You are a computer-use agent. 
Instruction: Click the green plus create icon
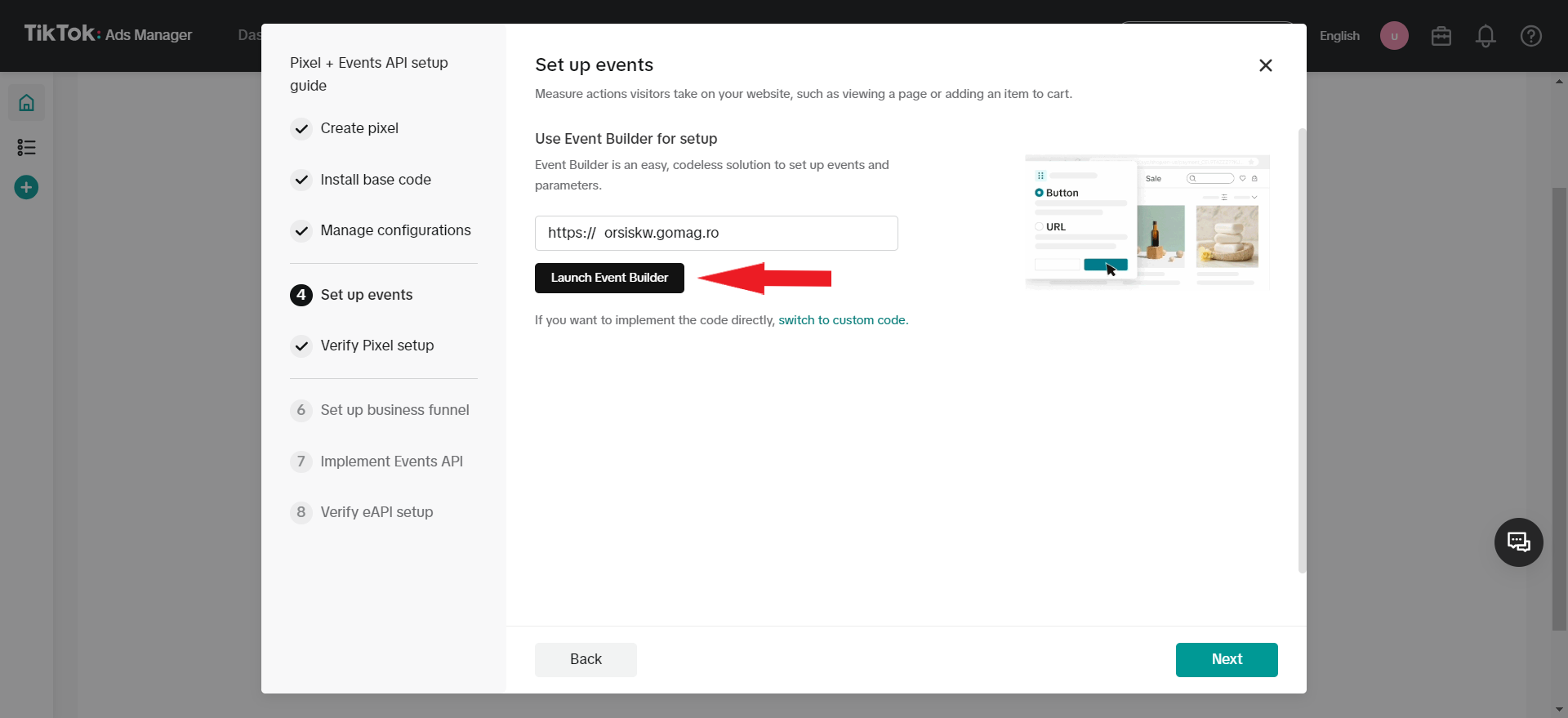26,188
